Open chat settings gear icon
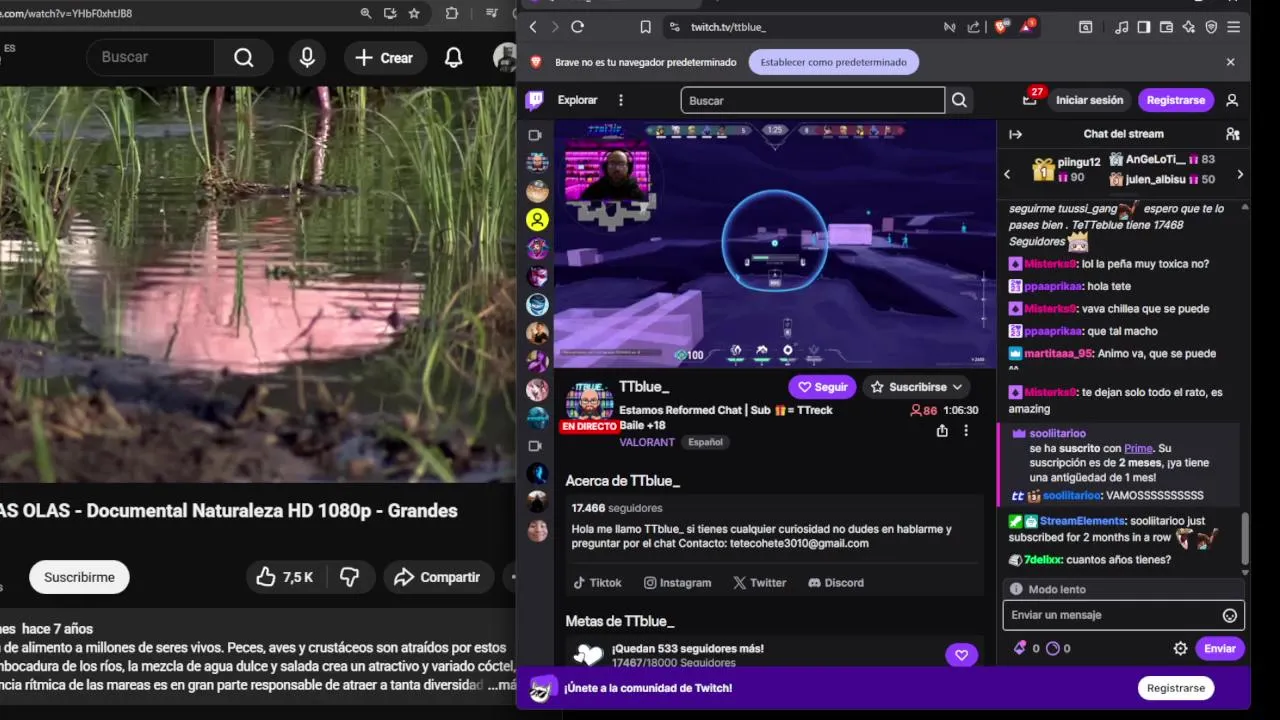1280x720 pixels. click(x=1180, y=648)
